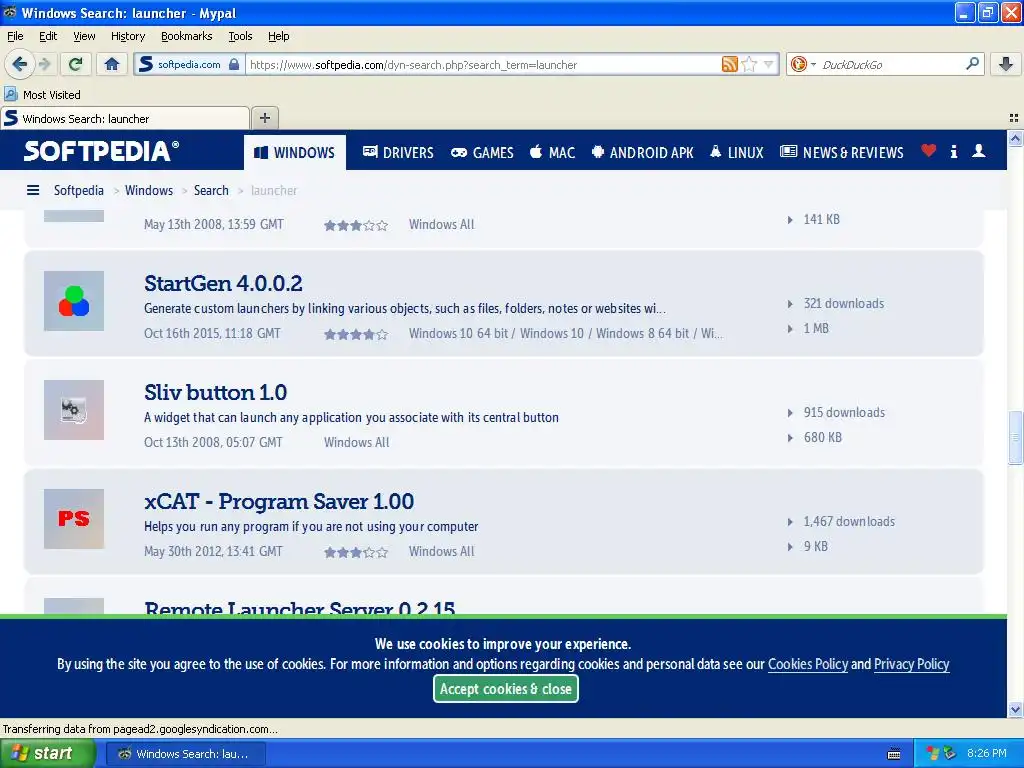The image size is (1024, 768).
Task: Open the History menu
Action: [x=128, y=36]
